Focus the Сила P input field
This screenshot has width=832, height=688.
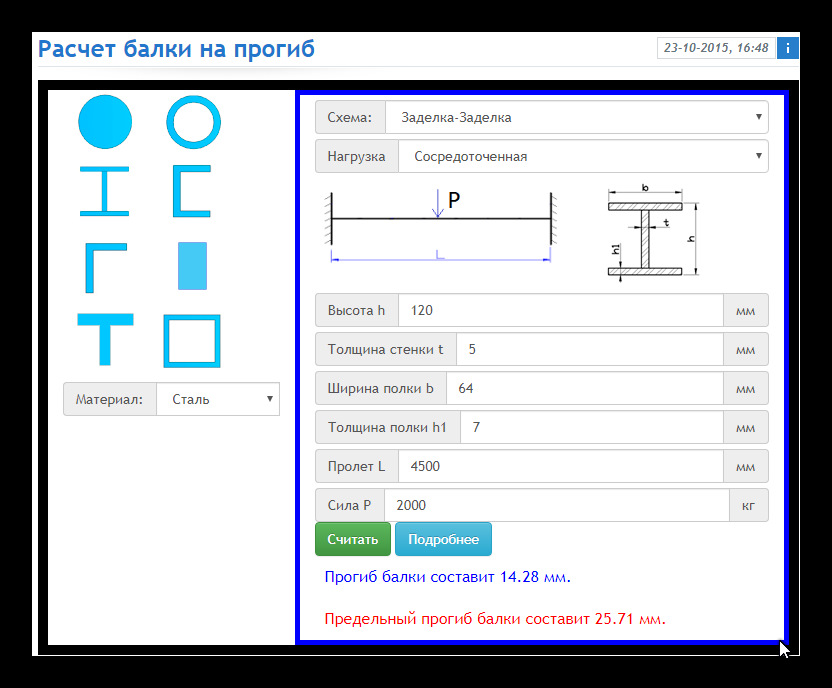(556, 505)
